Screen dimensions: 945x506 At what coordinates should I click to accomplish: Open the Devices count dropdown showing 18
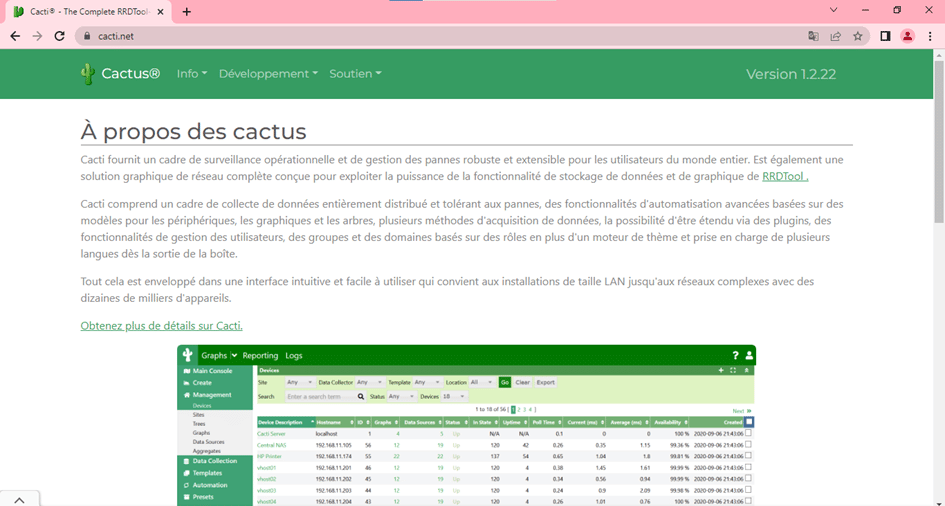454,396
